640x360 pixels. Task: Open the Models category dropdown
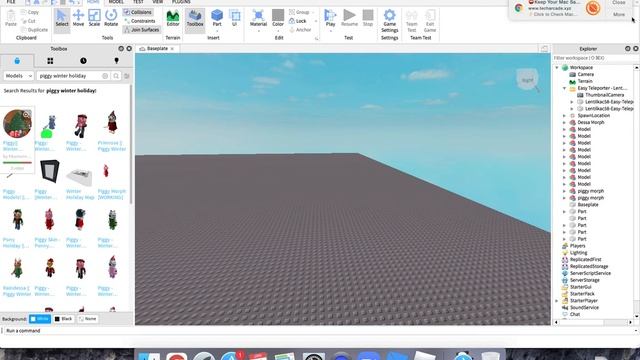(x=18, y=76)
